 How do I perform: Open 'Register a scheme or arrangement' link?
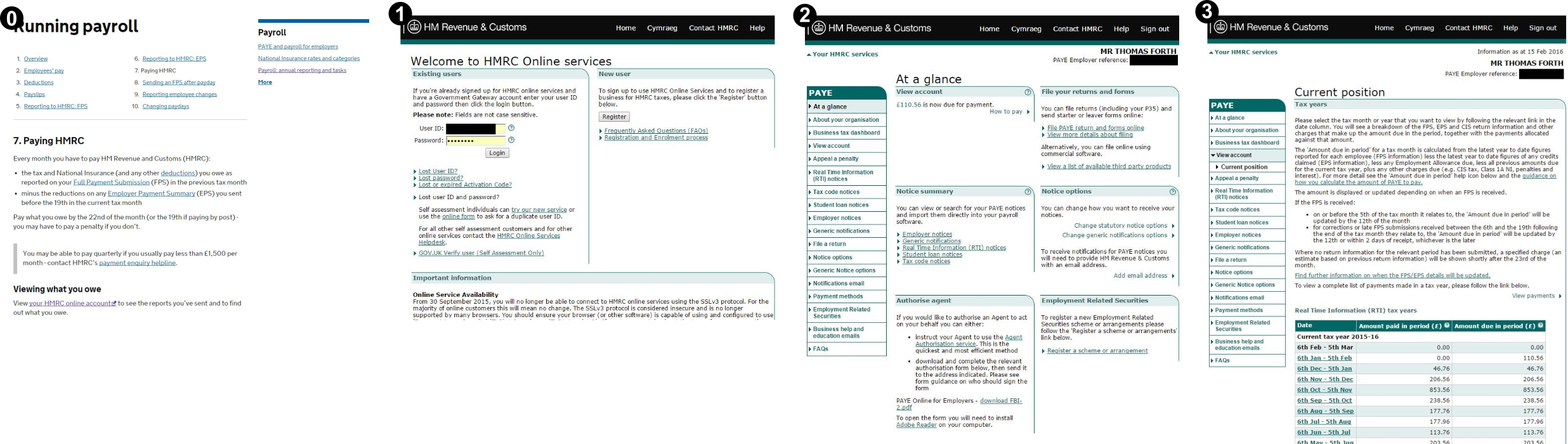(1097, 351)
